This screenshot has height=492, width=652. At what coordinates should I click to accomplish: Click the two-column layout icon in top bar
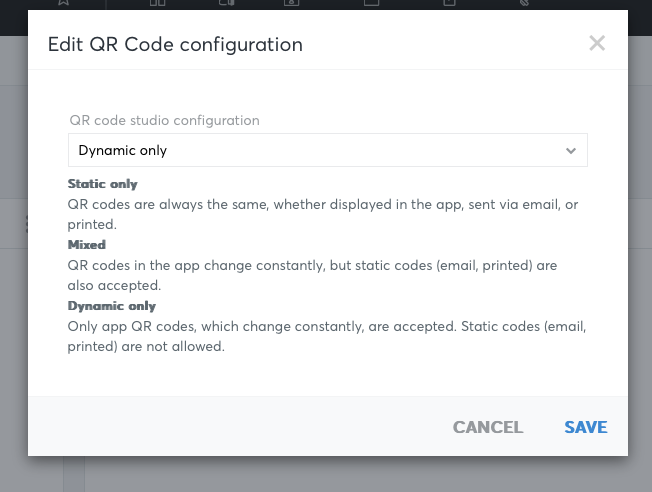(158, 2)
